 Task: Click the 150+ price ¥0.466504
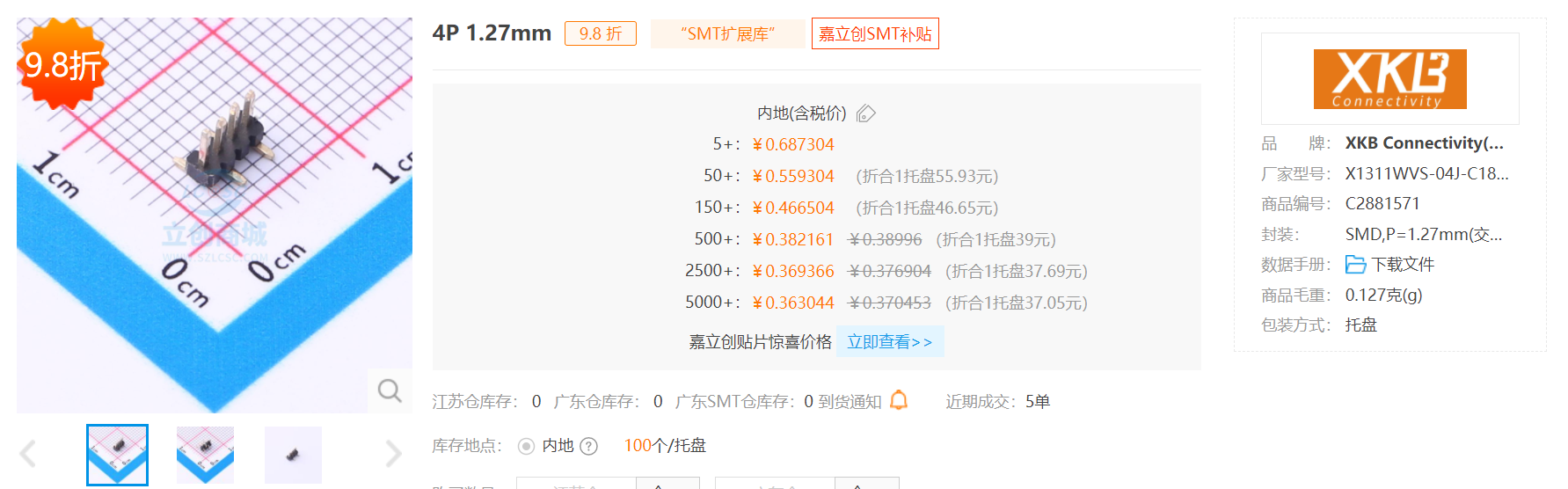pyautogui.click(x=793, y=208)
